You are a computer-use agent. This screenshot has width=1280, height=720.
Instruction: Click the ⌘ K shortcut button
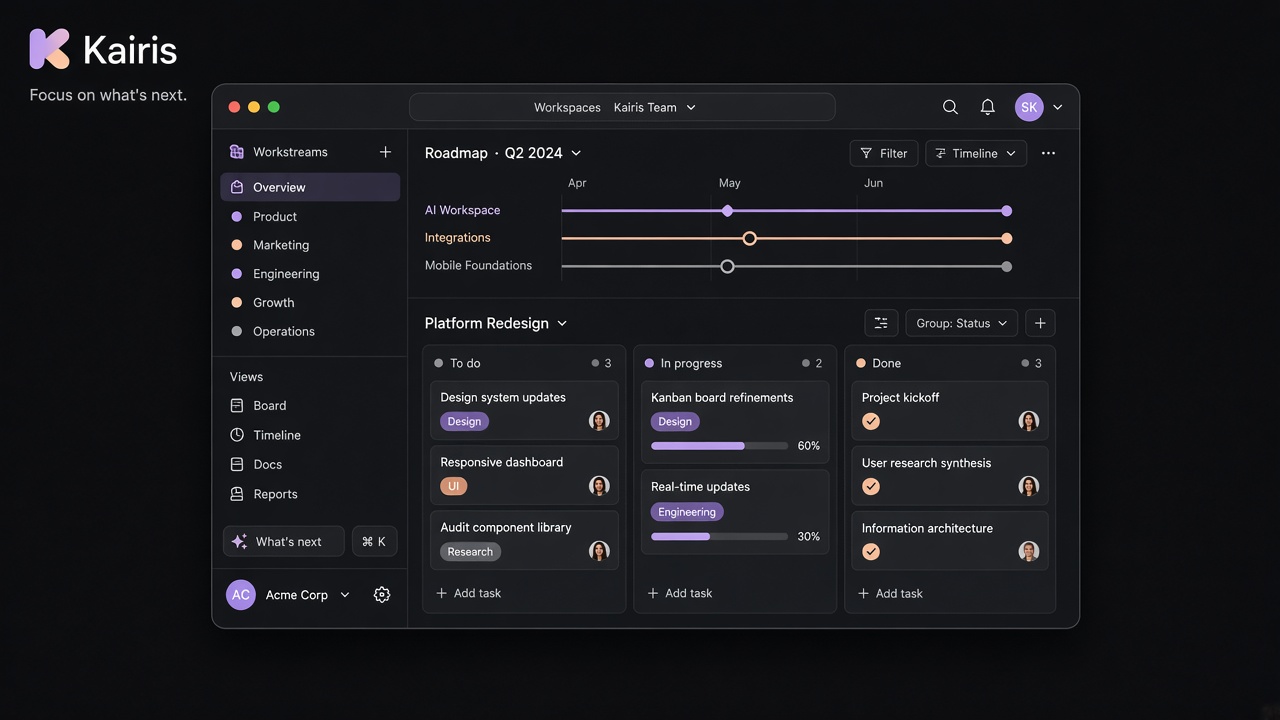pos(374,541)
